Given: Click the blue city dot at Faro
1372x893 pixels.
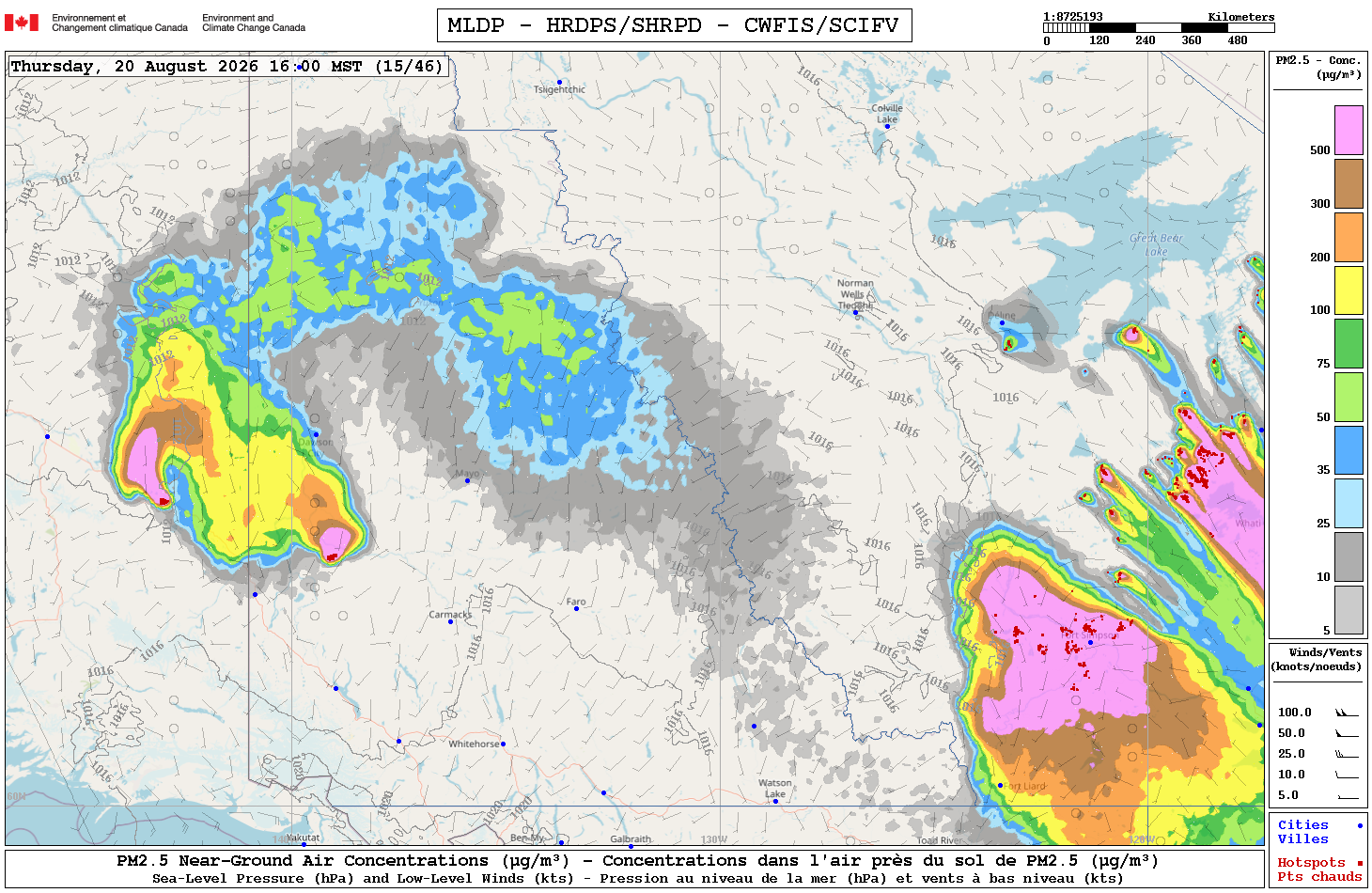Looking at the screenshot, I should 576,609.
